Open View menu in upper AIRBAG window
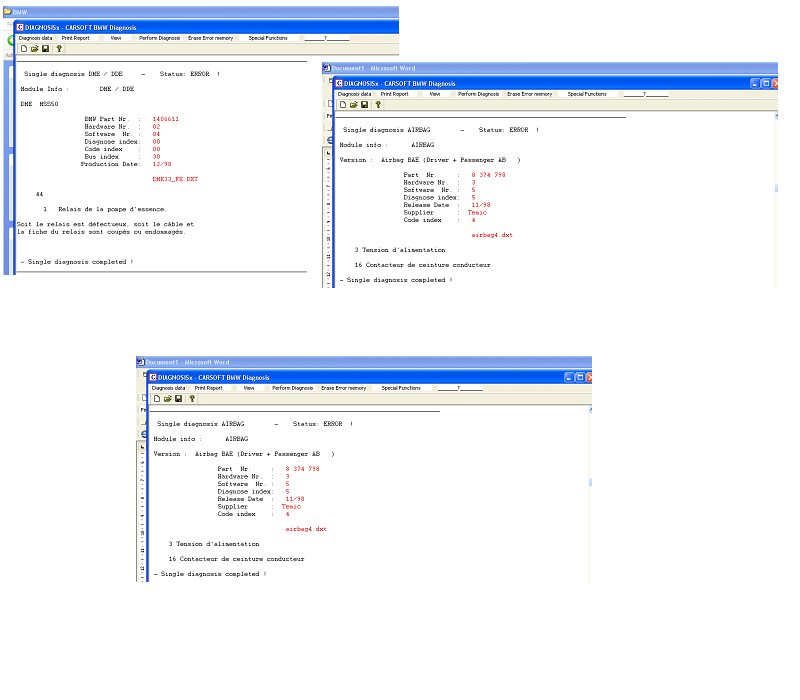The image size is (800, 700). 435,94
